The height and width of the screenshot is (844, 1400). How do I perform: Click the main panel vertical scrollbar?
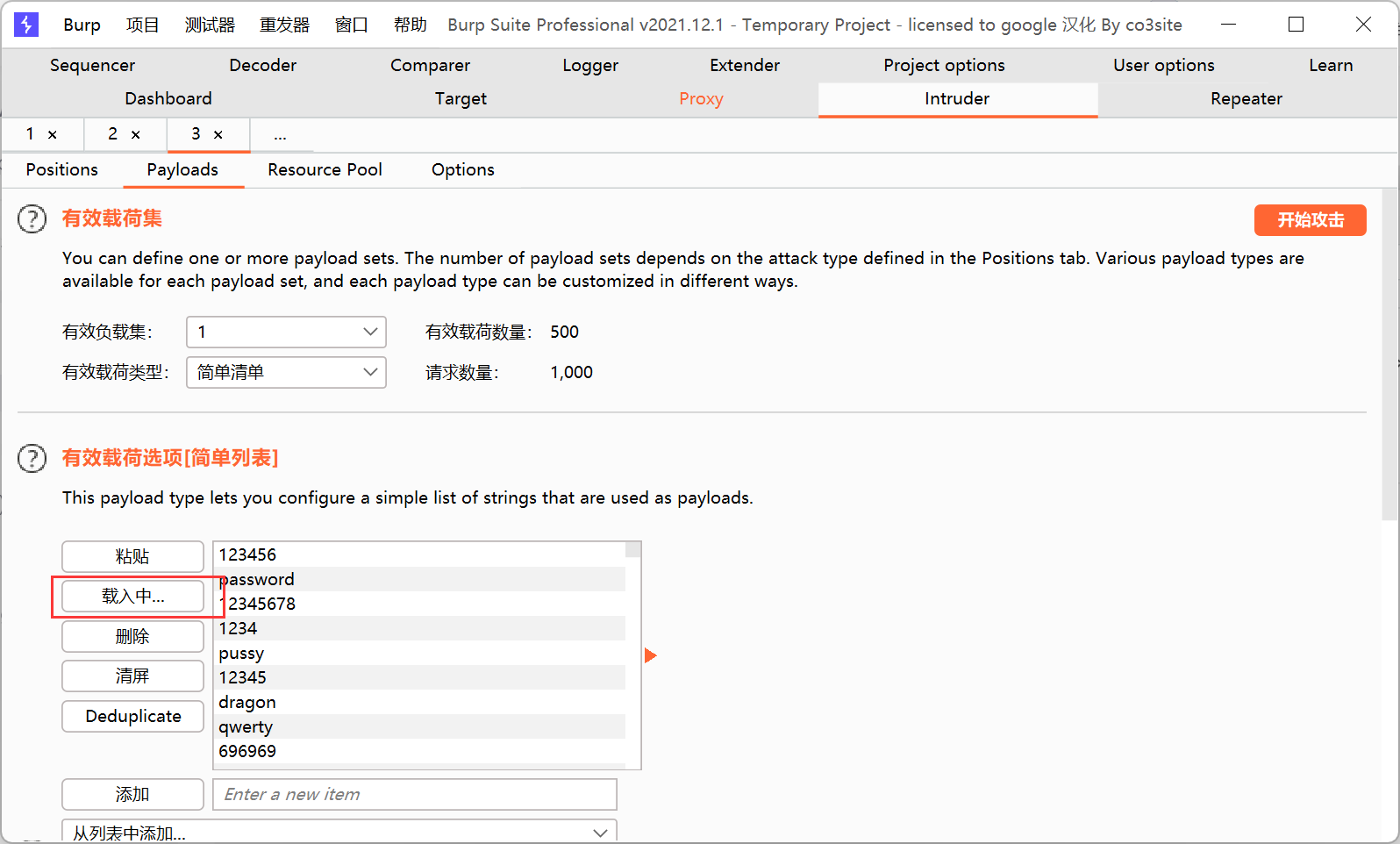click(x=1390, y=355)
